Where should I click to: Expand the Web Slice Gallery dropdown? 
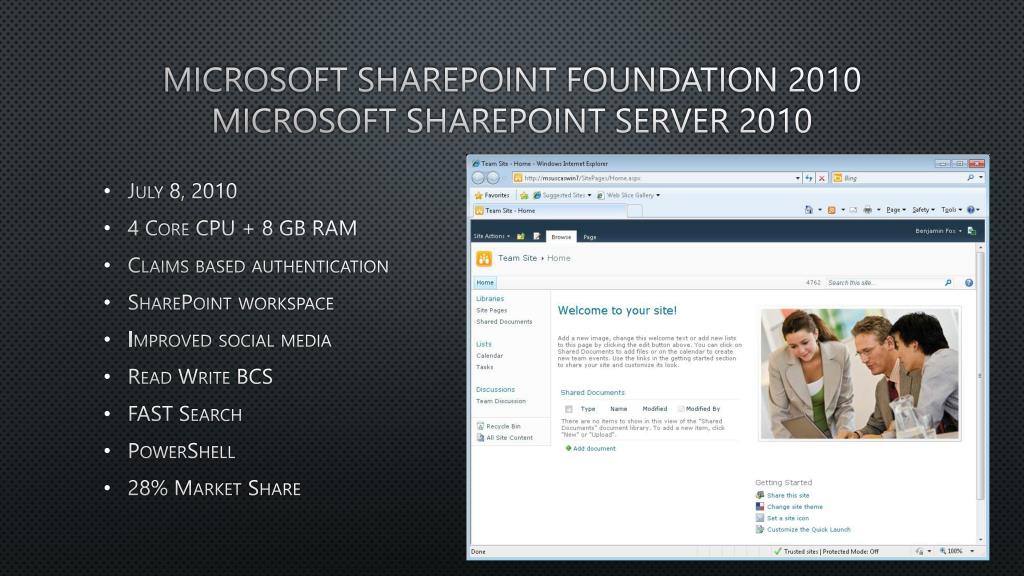point(658,195)
